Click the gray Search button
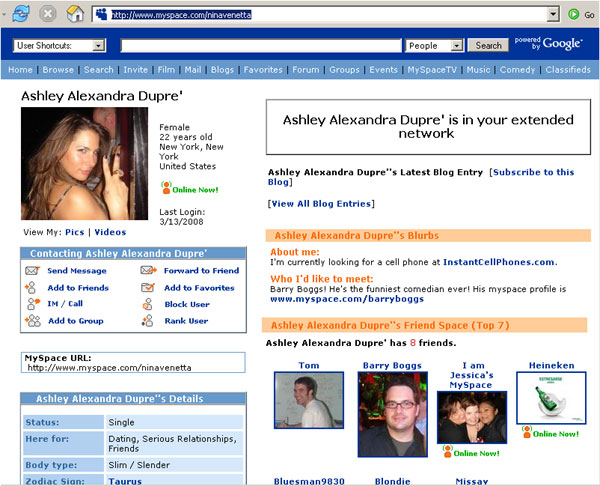600x486 pixels. pos(488,46)
